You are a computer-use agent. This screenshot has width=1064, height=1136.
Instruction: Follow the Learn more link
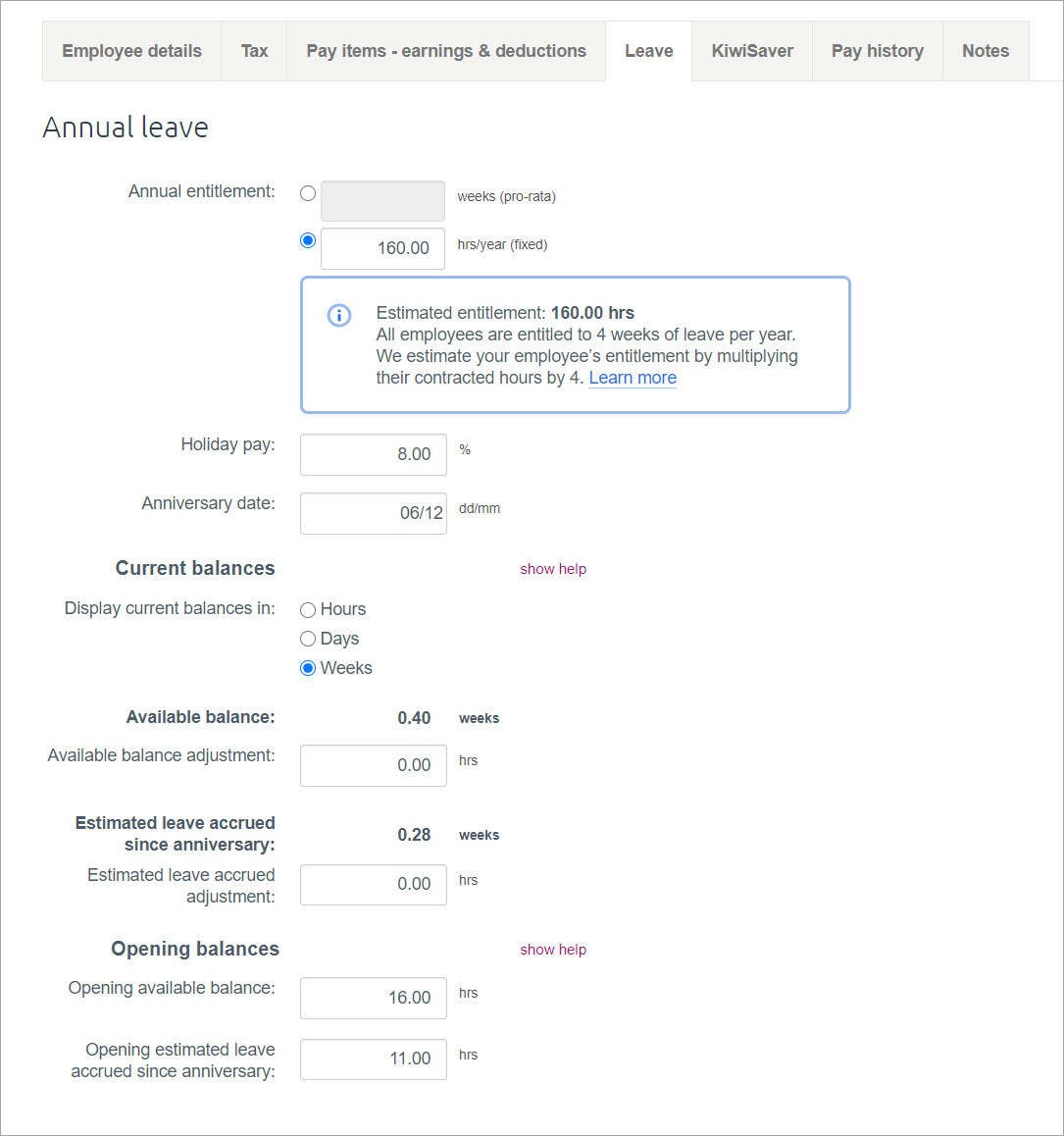coord(633,378)
